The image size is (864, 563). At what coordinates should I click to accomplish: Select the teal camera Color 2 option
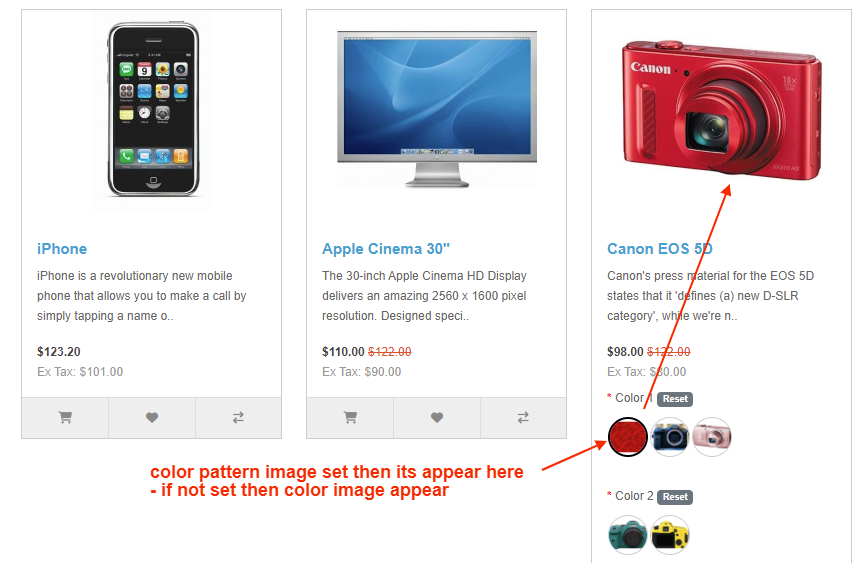(x=628, y=535)
